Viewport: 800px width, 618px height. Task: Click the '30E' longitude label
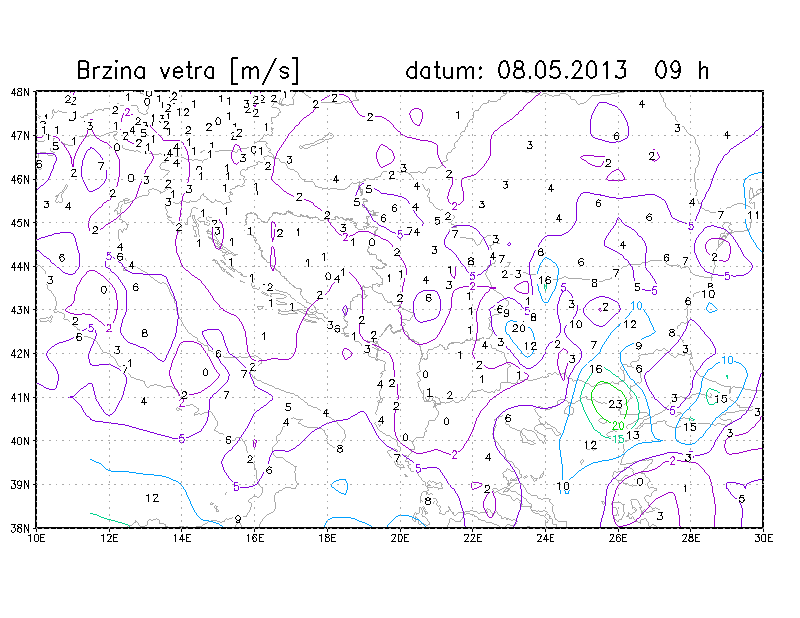[x=763, y=538]
